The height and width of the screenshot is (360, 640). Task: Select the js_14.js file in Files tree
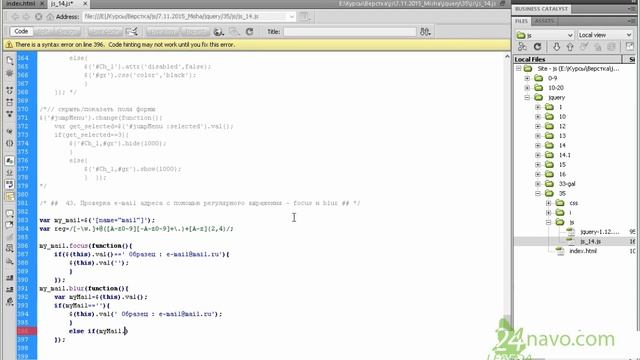coord(590,242)
